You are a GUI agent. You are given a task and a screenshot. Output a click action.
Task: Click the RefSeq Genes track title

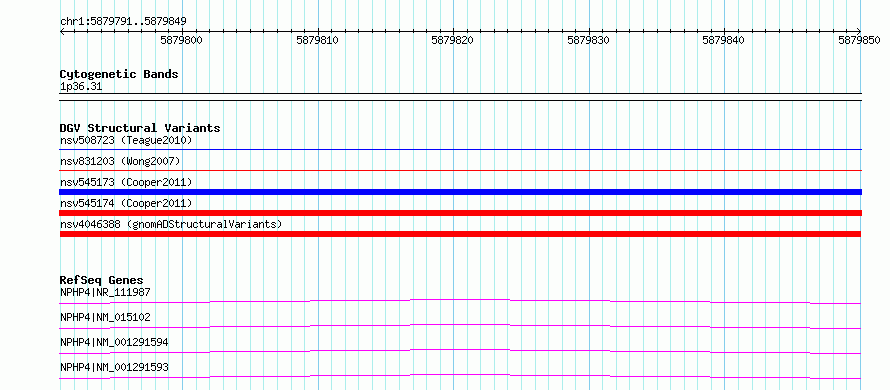coord(102,280)
